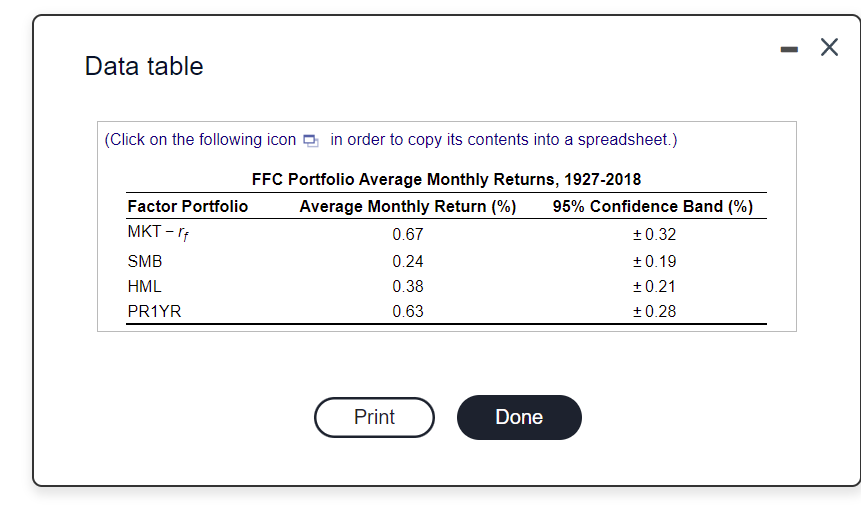Select the Data table heading
This screenshot has width=861, height=508.
144,66
